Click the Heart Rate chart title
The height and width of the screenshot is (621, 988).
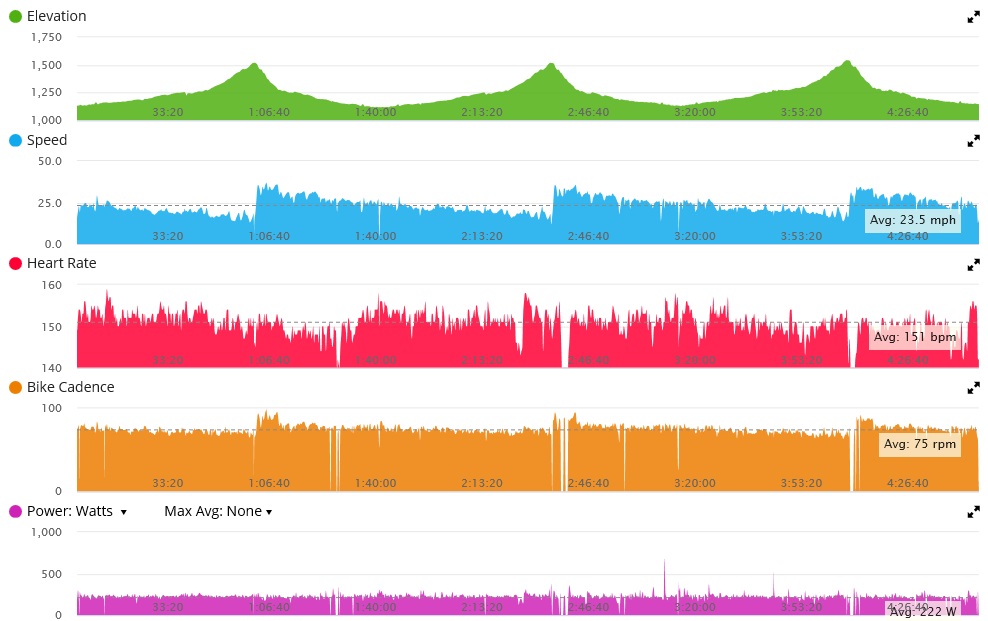click(x=61, y=263)
